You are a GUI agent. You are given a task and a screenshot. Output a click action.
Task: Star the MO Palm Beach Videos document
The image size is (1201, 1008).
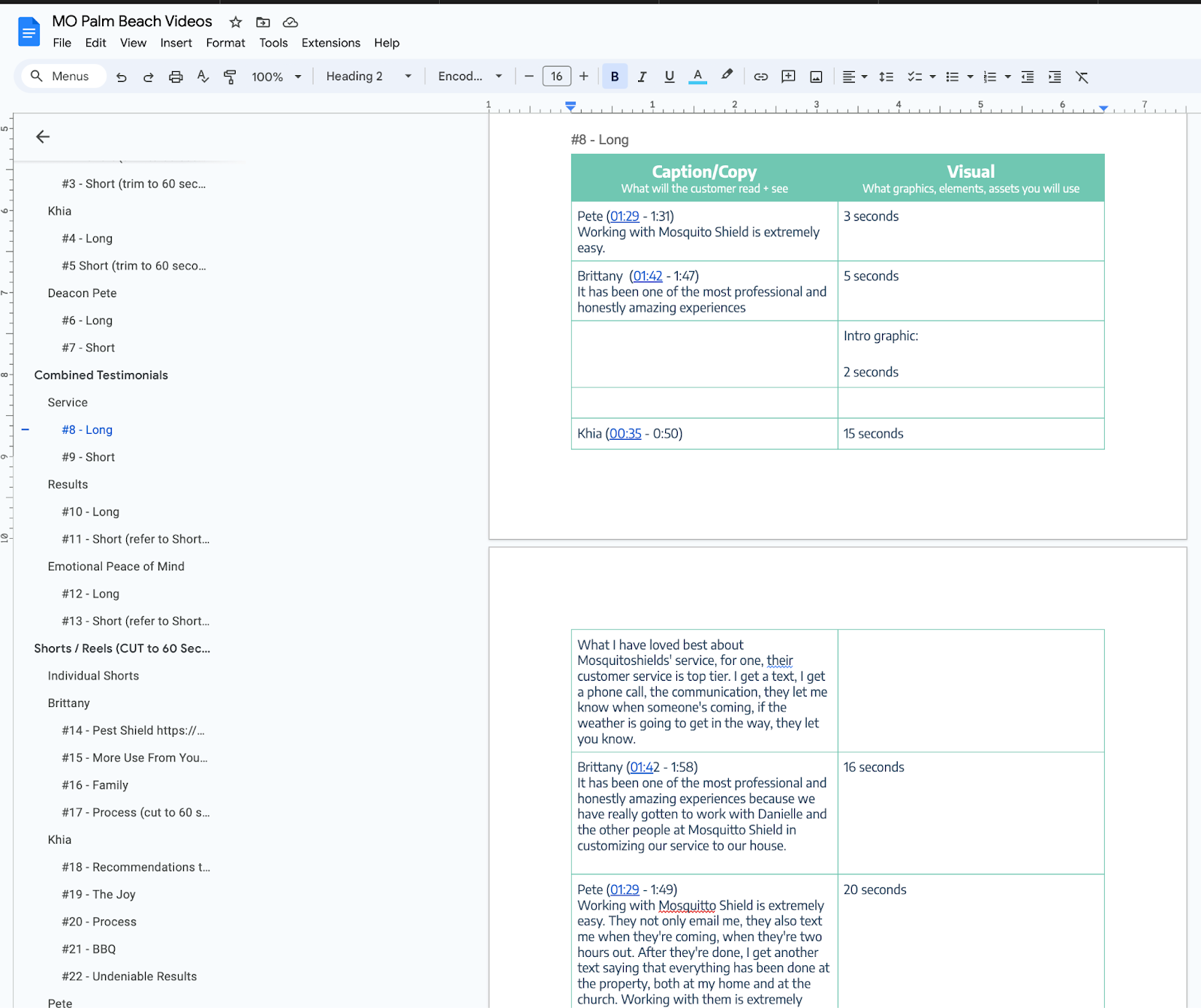[x=236, y=22]
